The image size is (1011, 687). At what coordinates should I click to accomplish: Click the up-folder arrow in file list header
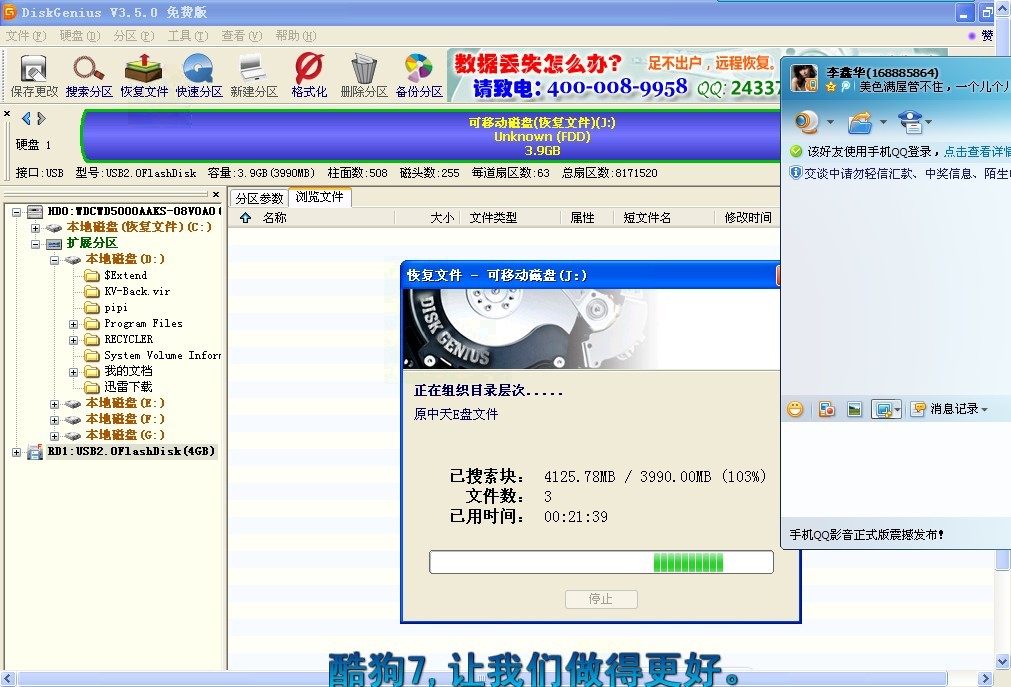(x=246, y=218)
